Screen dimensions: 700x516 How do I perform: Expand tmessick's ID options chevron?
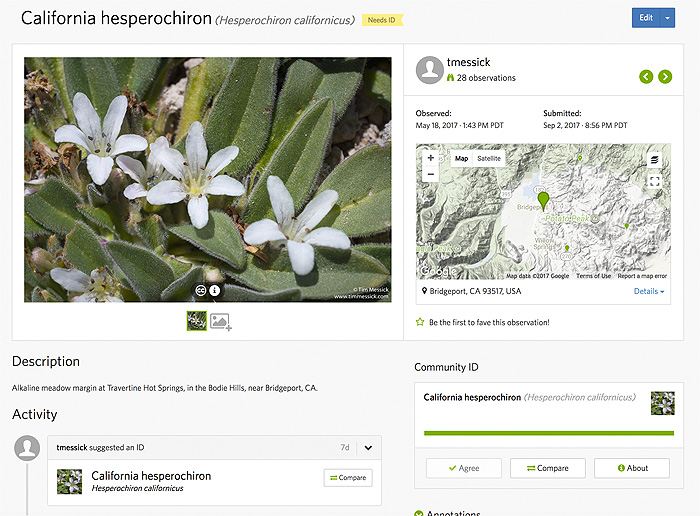click(368, 448)
